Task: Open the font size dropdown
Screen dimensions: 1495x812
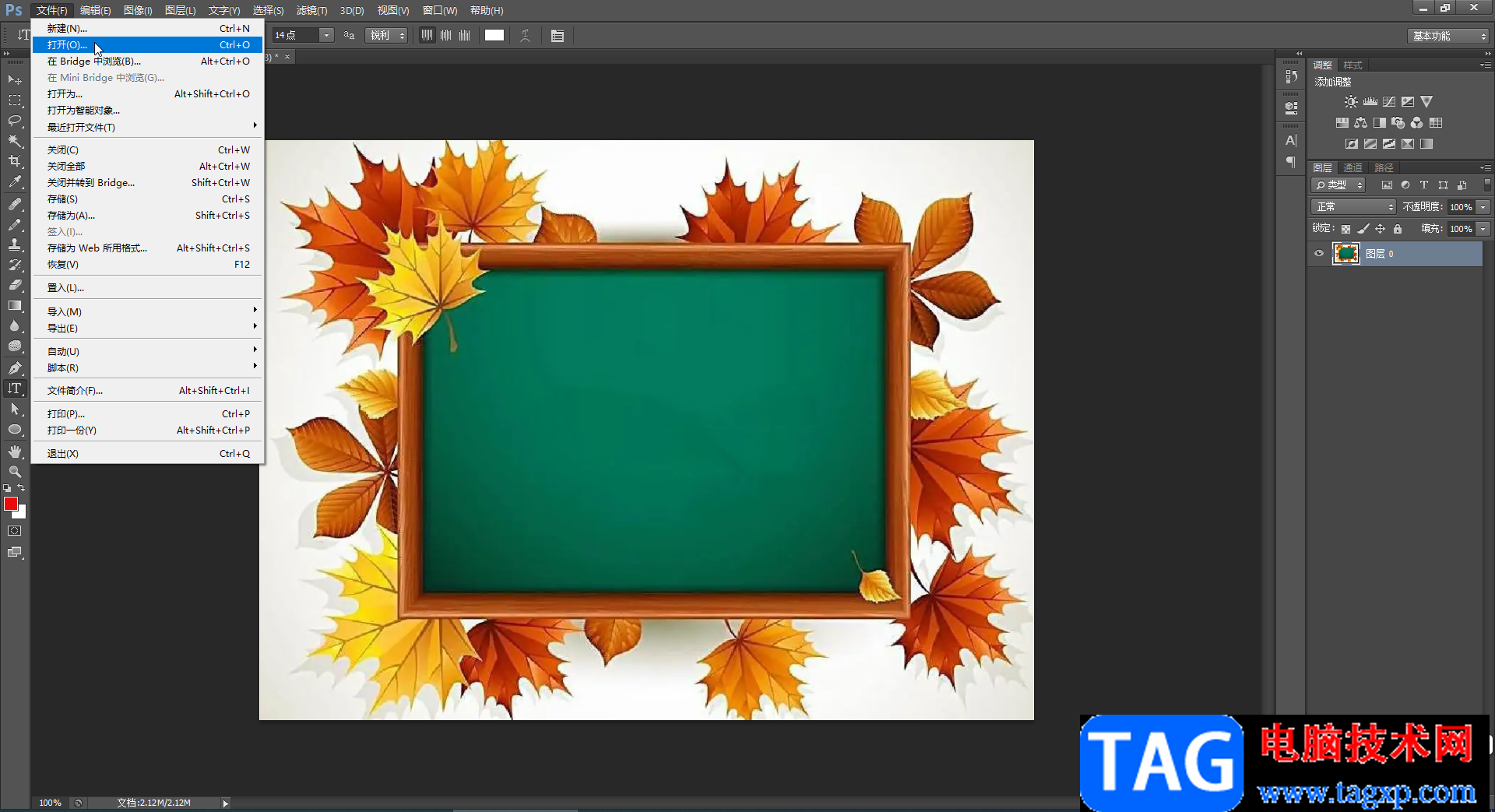Action: point(327,36)
